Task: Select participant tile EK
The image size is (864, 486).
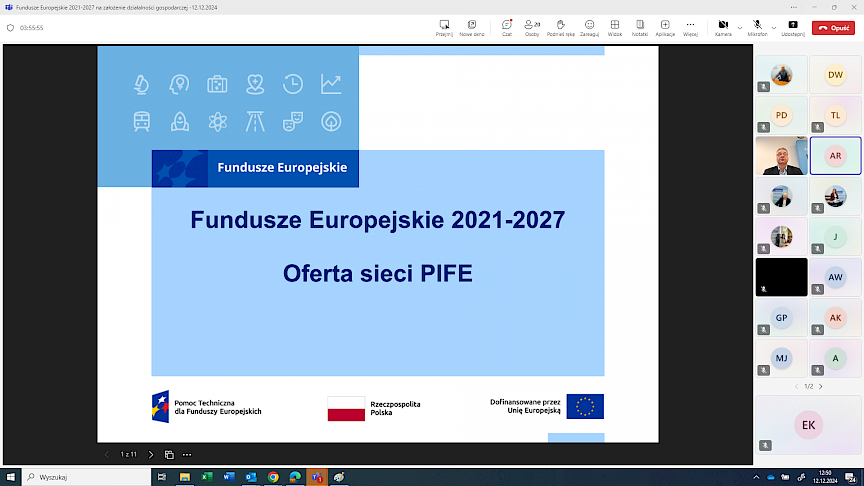Action: (808, 425)
